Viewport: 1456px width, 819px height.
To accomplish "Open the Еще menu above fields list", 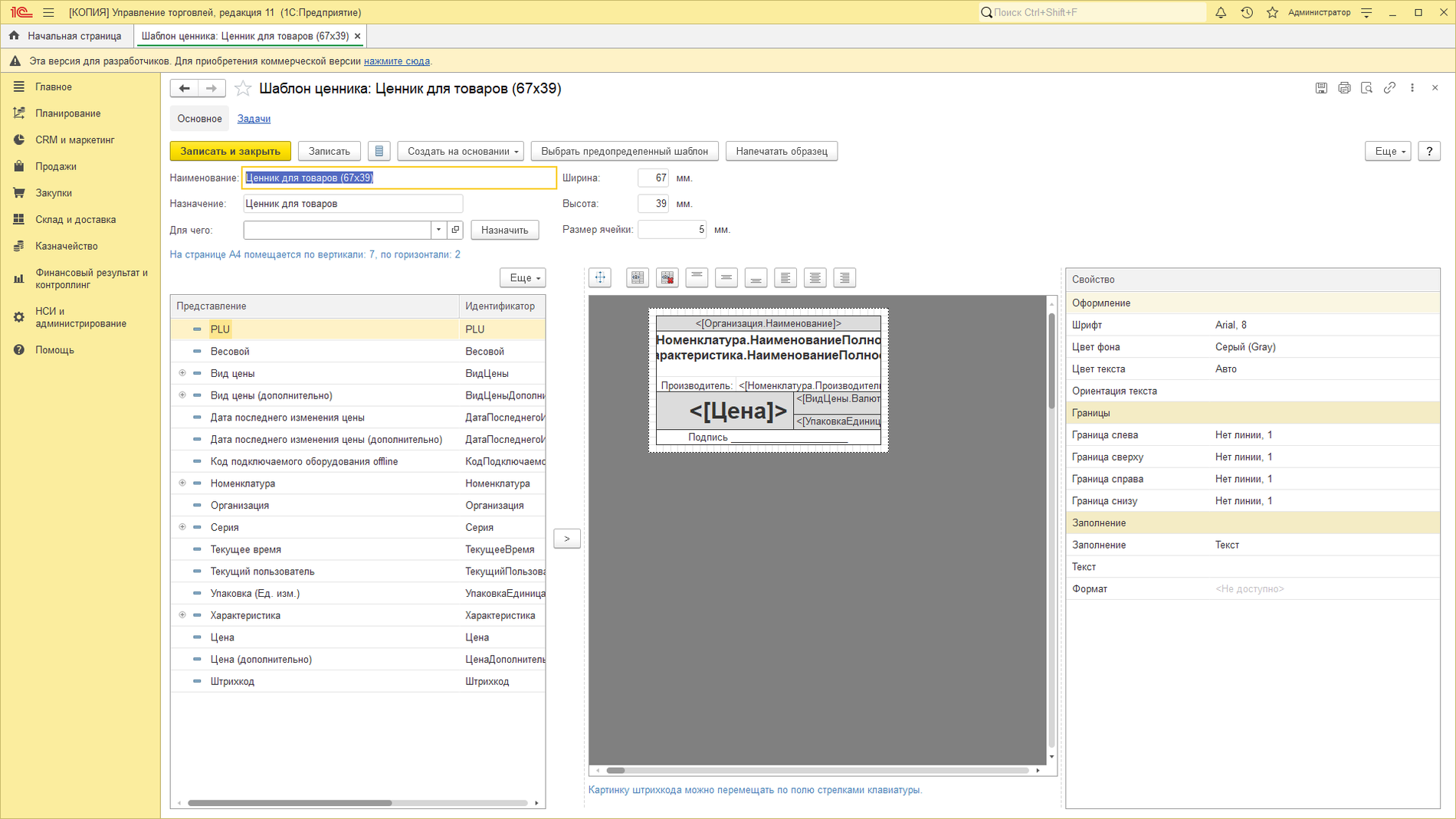I will pyautogui.click(x=523, y=278).
